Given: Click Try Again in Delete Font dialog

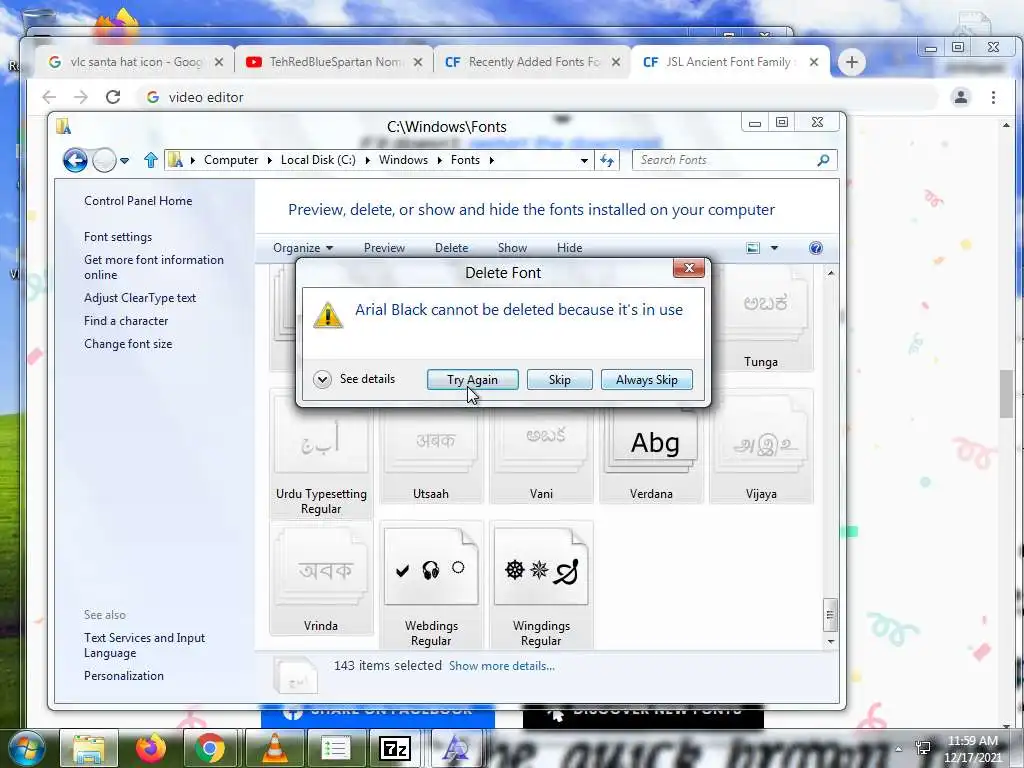Looking at the screenshot, I should point(472,379).
